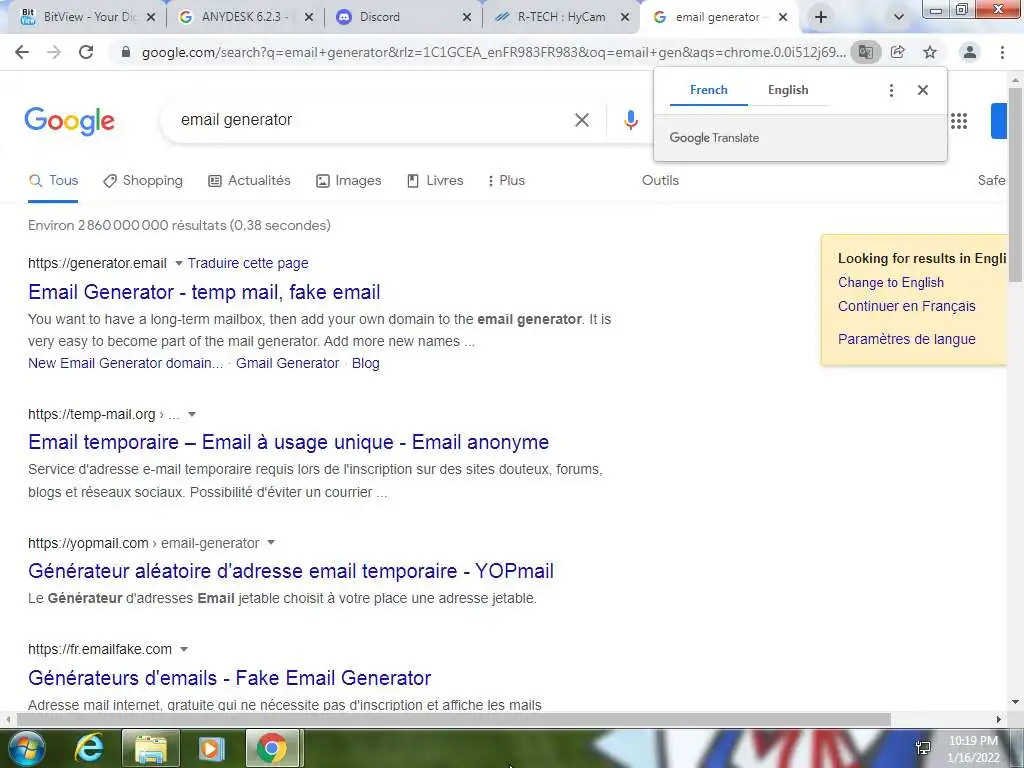The image size is (1024, 768).
Task: Open the Livres results tab
Action: click(x=435, y=180)
